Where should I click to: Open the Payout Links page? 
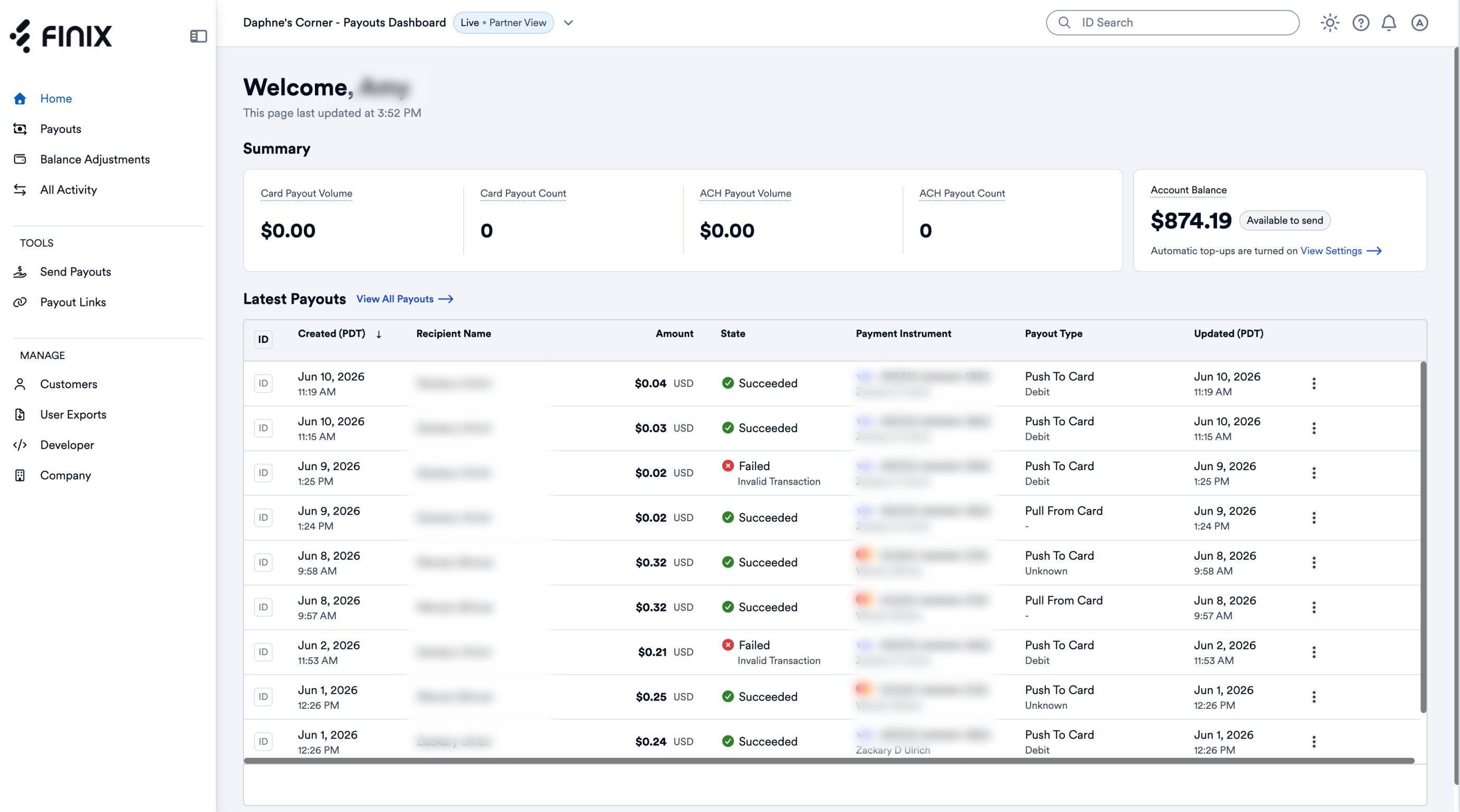point(72,303)
